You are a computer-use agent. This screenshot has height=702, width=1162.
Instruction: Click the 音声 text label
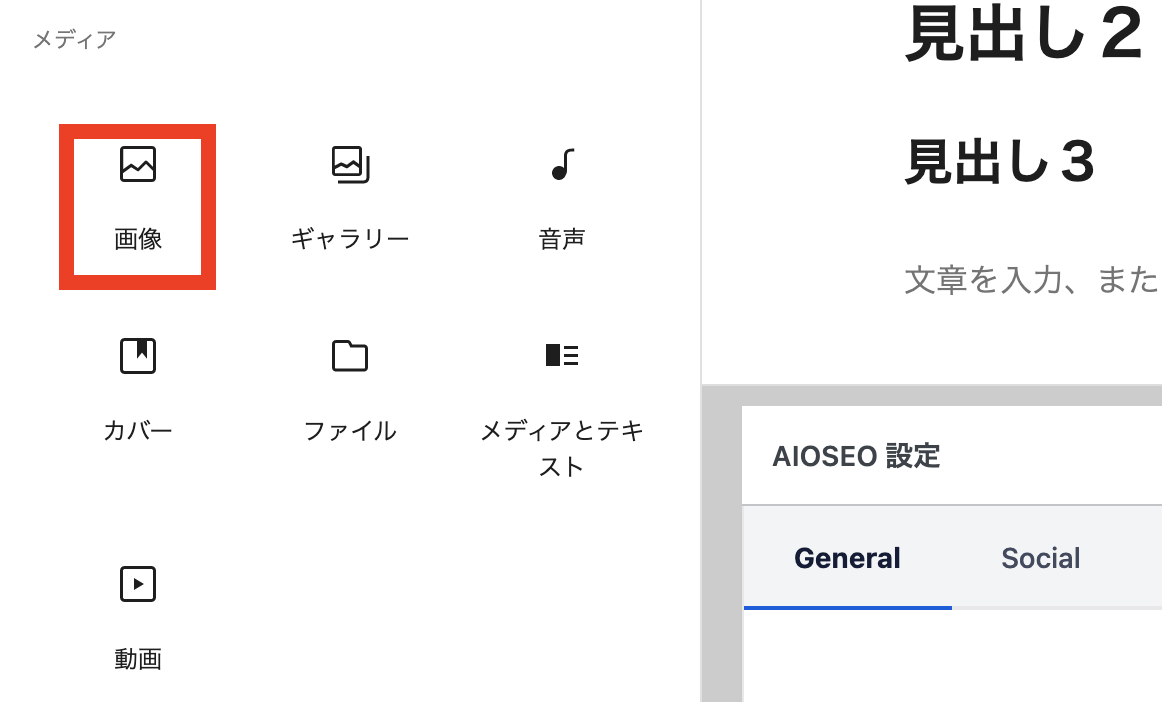coord(562,239)
